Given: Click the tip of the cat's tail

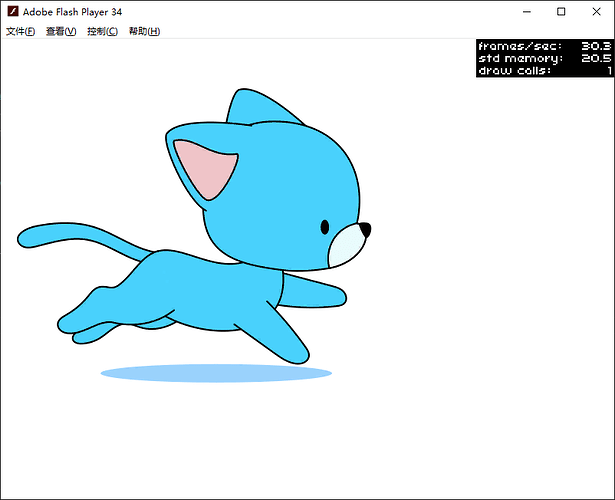Looking at the screenshot, I should coord(27,238).
